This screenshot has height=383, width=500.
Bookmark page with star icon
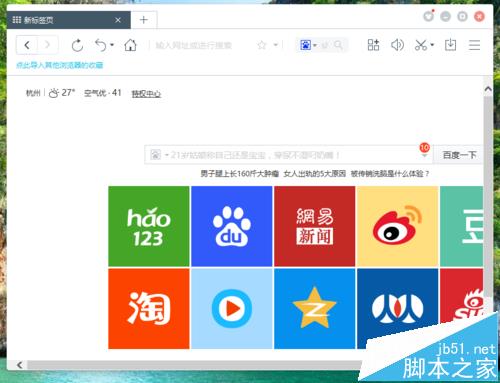(262, 45)
